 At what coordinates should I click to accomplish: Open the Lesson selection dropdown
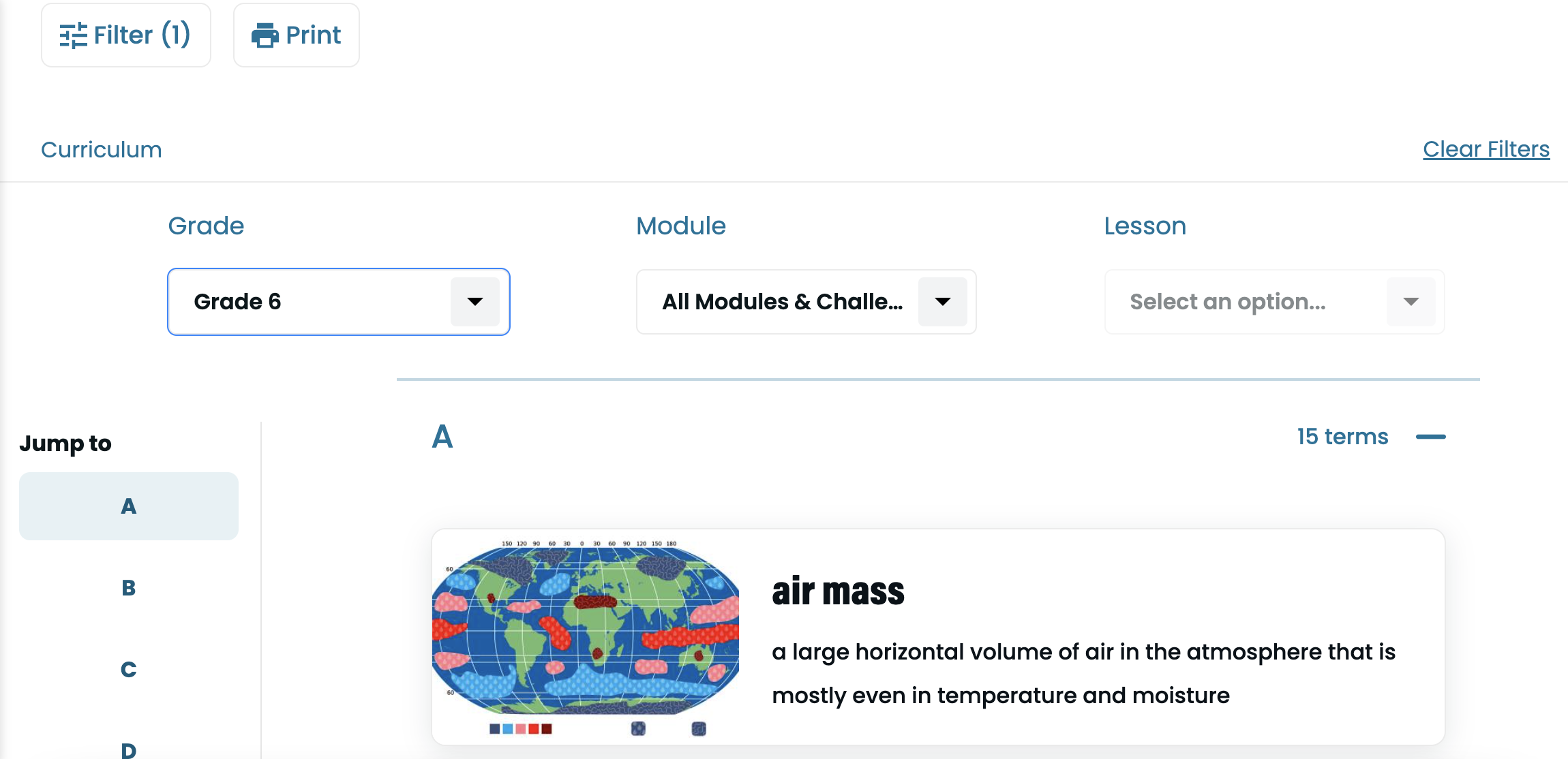(x=1274, y=302)
